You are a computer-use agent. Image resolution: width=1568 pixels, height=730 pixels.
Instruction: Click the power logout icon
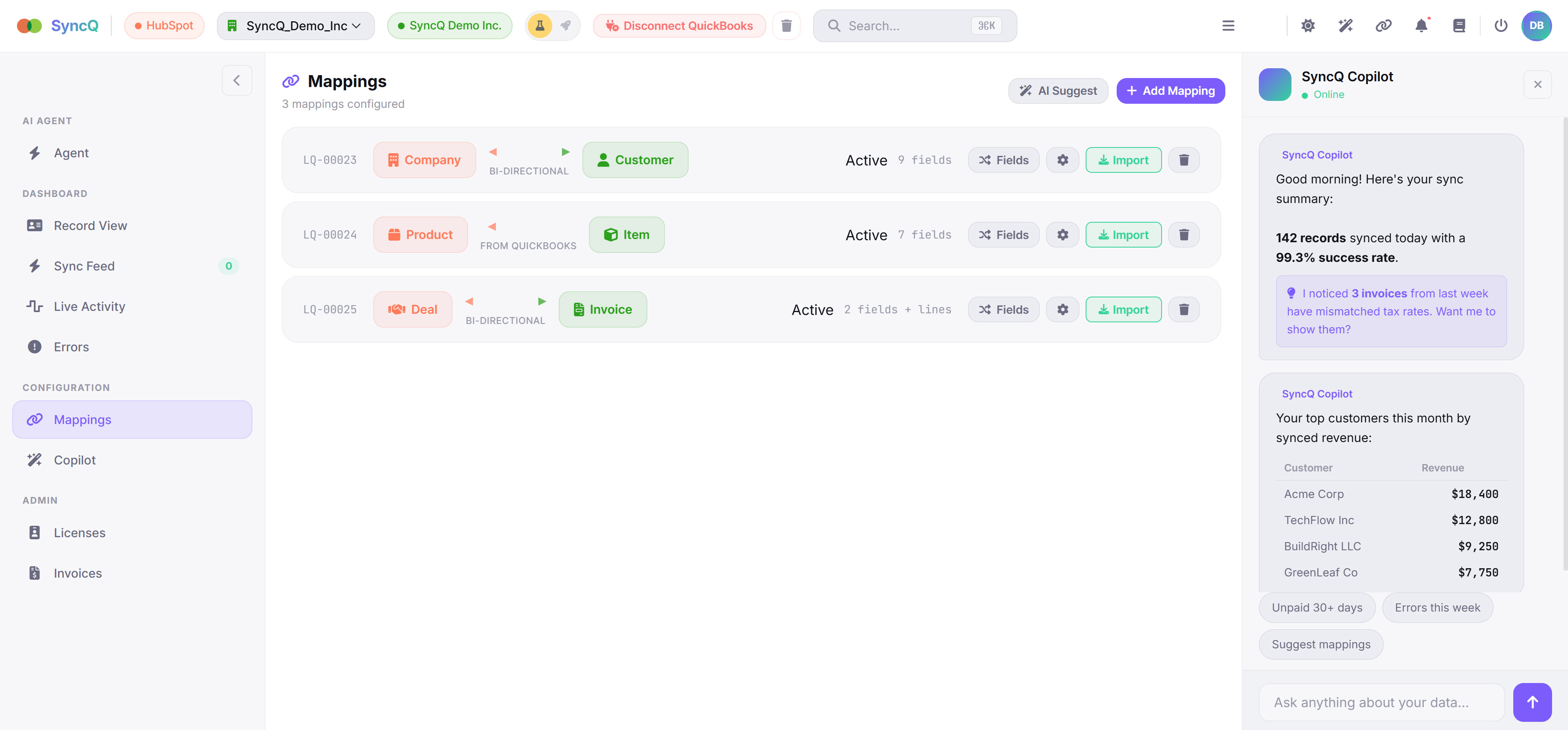pyautogui.click(x=1501, y=26)
